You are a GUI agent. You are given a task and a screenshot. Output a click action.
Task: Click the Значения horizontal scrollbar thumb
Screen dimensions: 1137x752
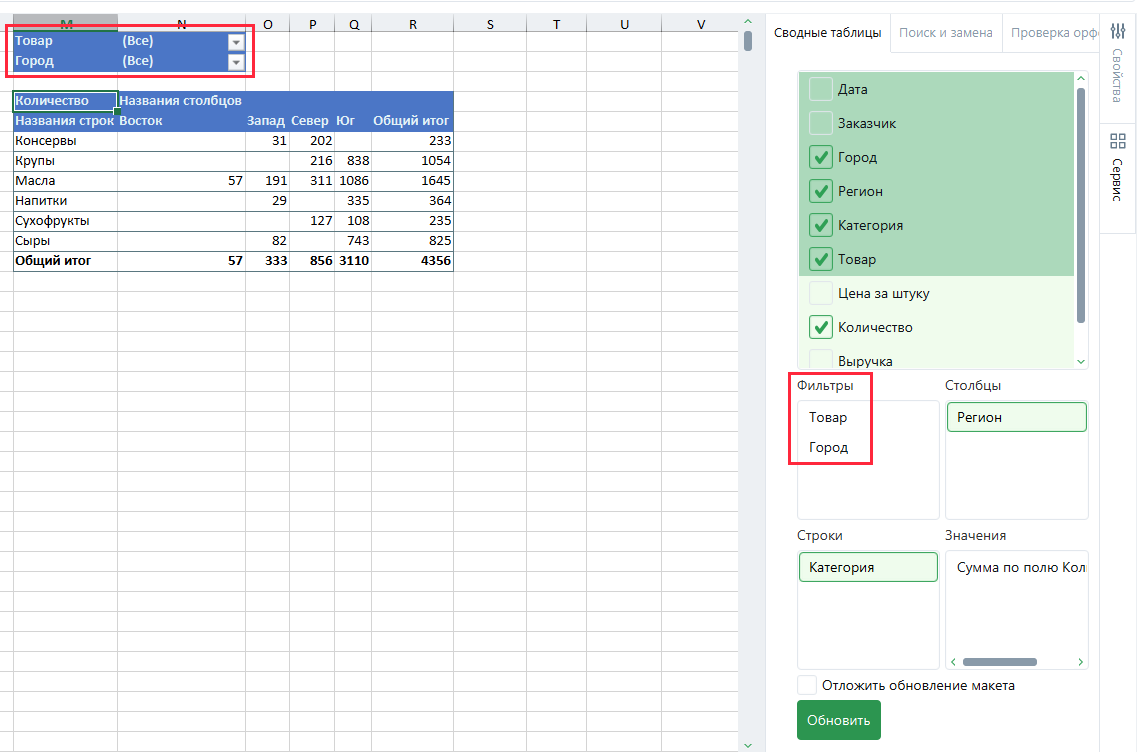click(999, 662)
